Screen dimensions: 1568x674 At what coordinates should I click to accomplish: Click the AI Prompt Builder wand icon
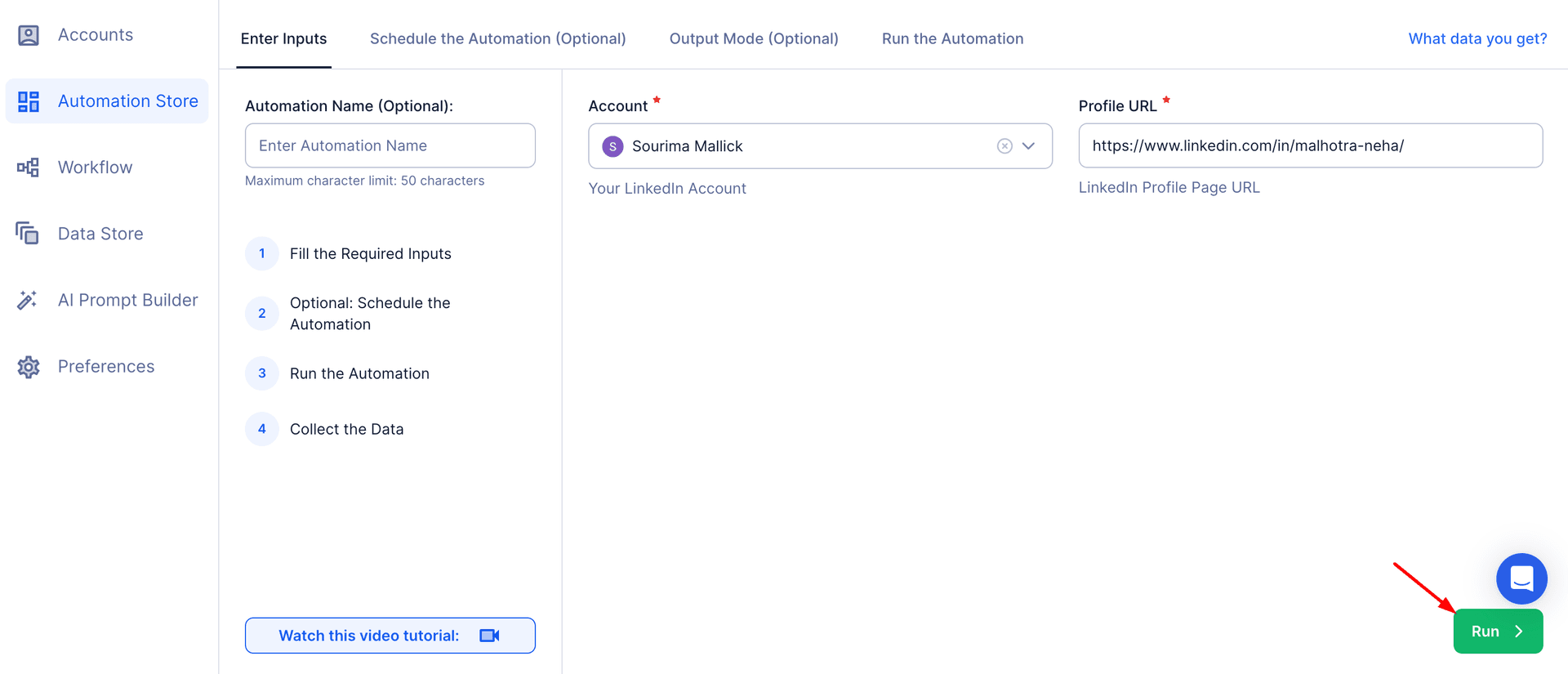coord(27,300)
